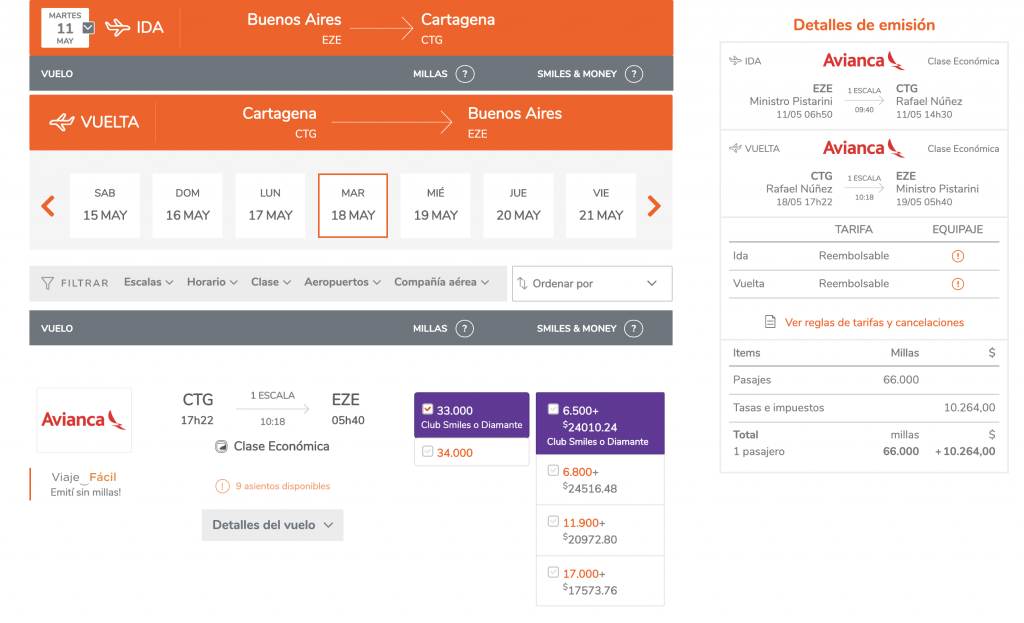Select the 11.900+ $20972.80 option checkbox
Image resolution: width=1024 pixels, height=623 pixels.
pyautogui.click(x=553, y=522)
